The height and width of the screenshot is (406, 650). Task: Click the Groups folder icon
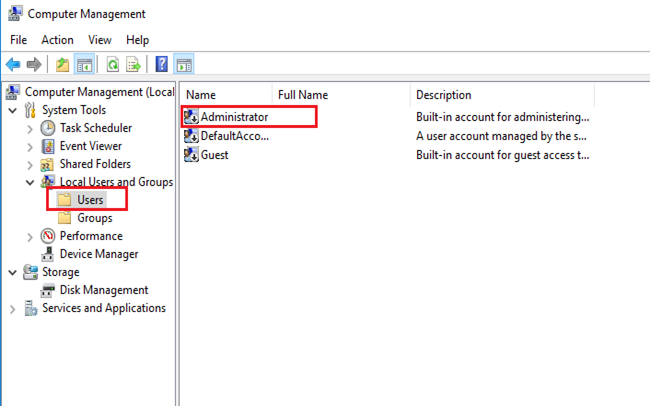64,218
